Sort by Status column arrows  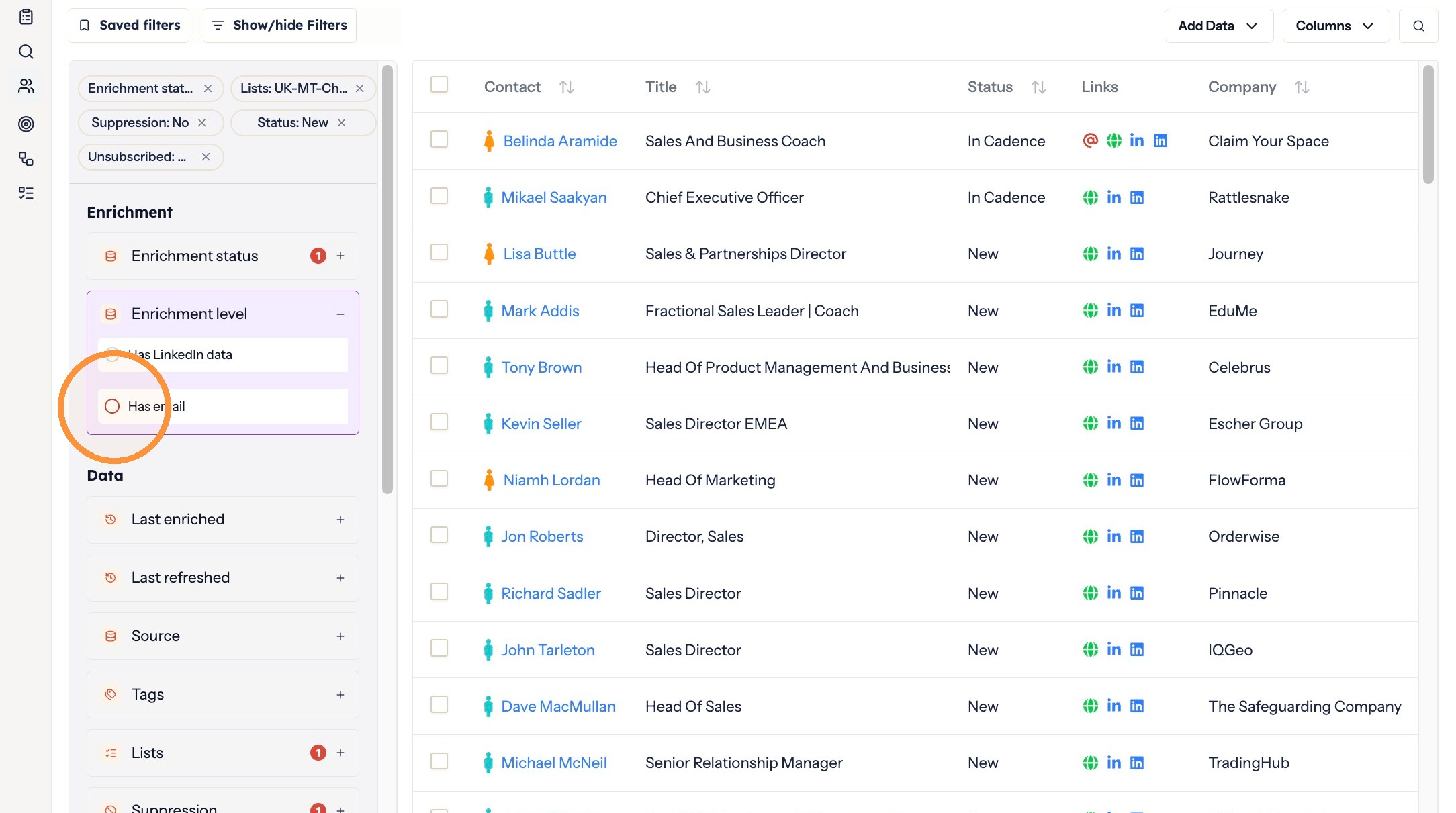[x=1039, y=87]
